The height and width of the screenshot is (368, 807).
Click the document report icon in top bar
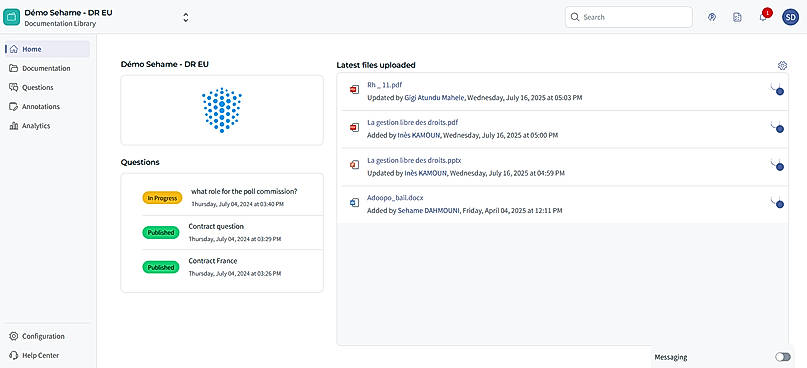[x=737, y=17]
